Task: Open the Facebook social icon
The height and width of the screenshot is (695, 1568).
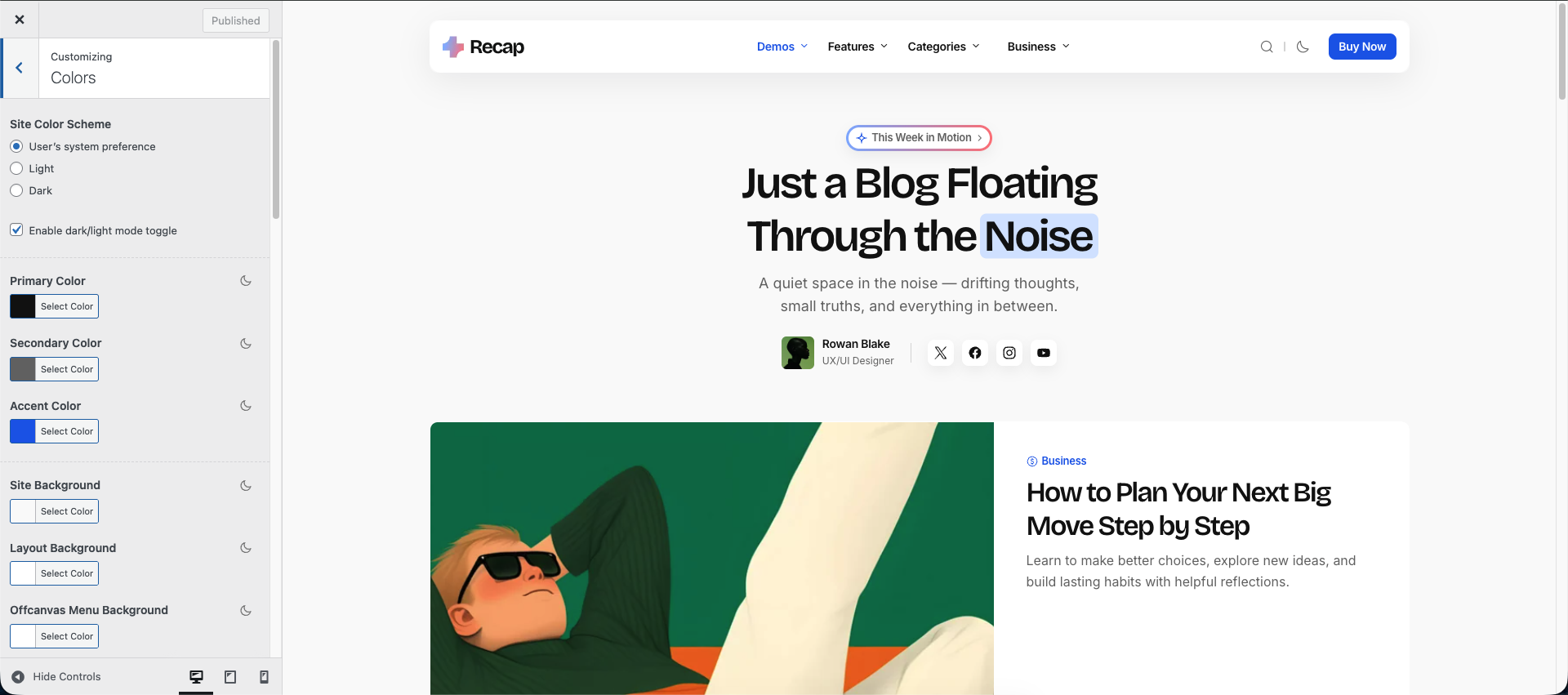Action: tap(975, 353)
